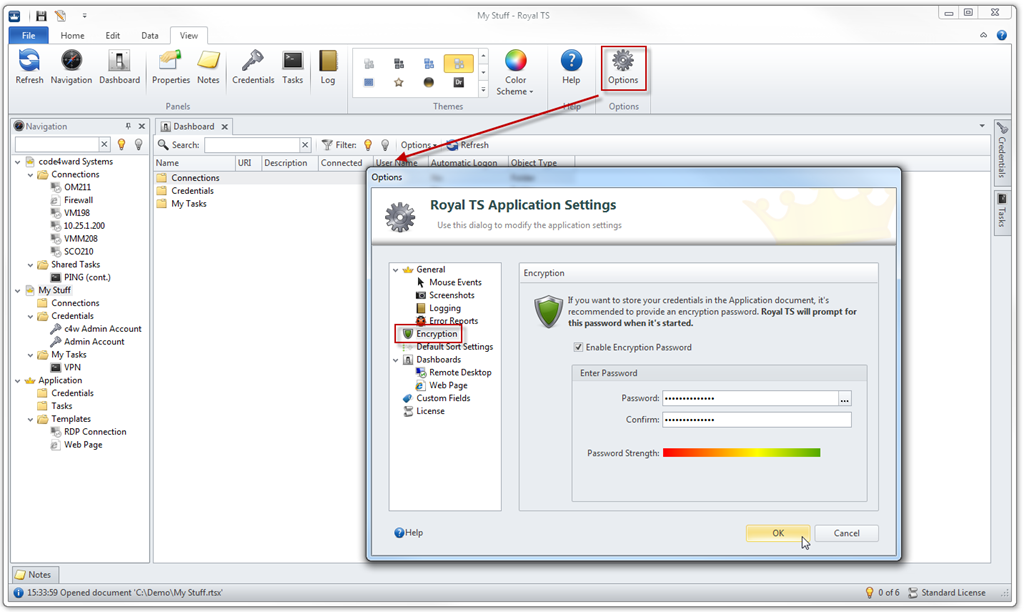The height and width of the screenshot is (612, 1024).
Task: Select the highlighted yellow theme in gallery
Action: (458, 63)
